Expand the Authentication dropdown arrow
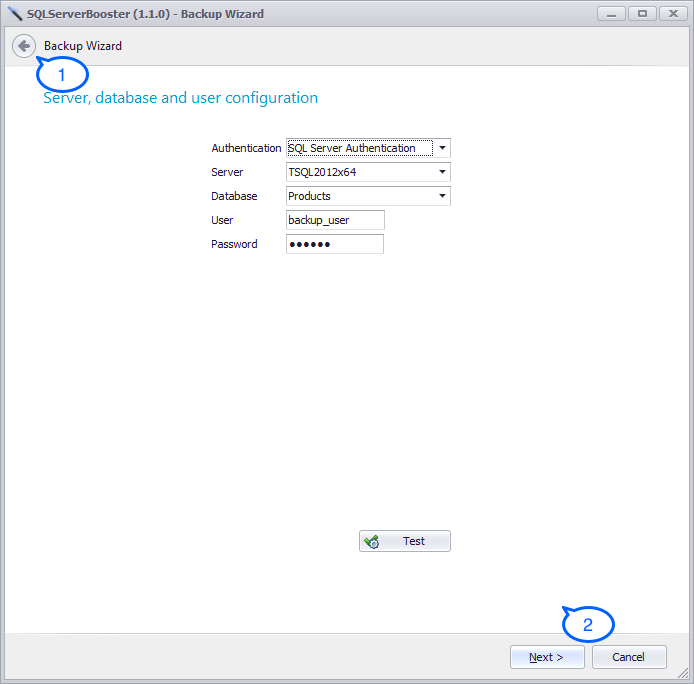The image size is (694, 684). click(x=442, y=148)
